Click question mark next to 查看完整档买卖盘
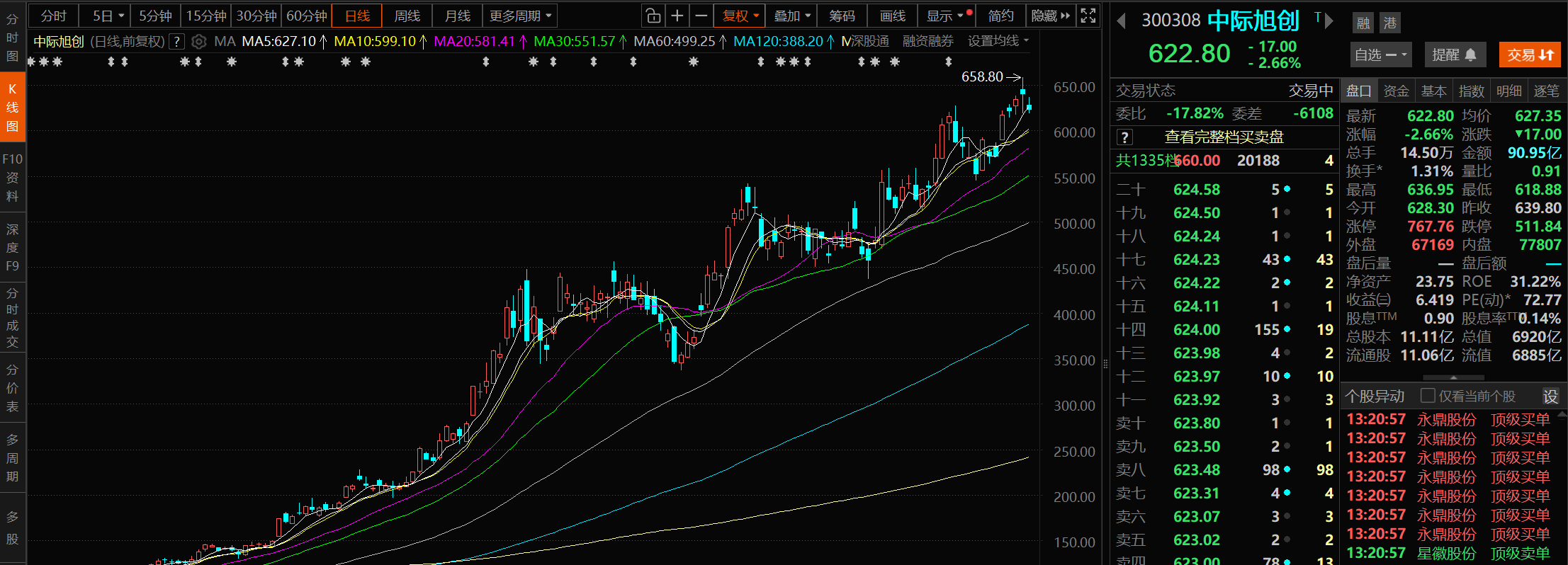Viewport: 1568px width, 565px height. coord(1124,137)
